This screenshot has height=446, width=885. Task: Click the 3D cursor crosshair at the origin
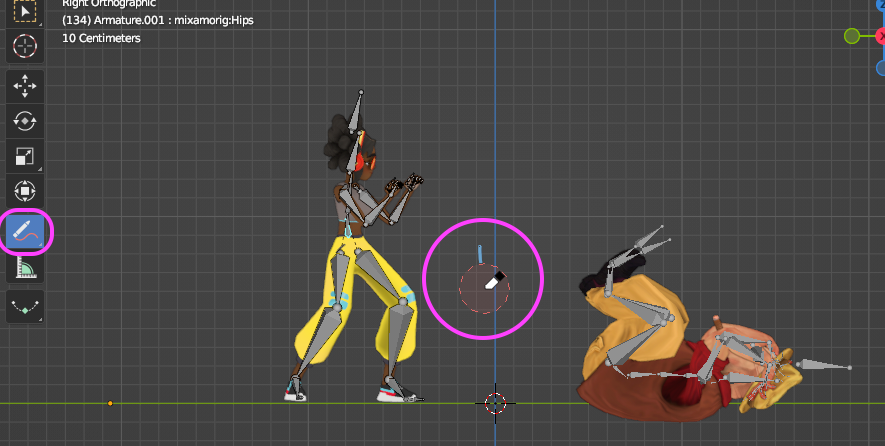(x=495, y=403)
